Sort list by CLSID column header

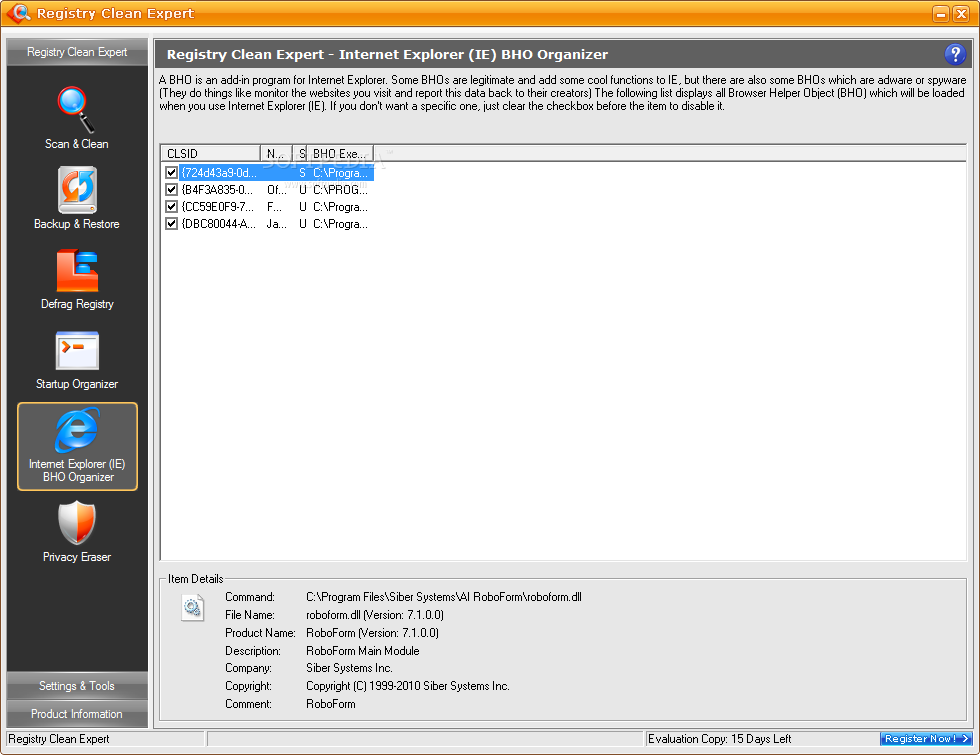[211, 153]
